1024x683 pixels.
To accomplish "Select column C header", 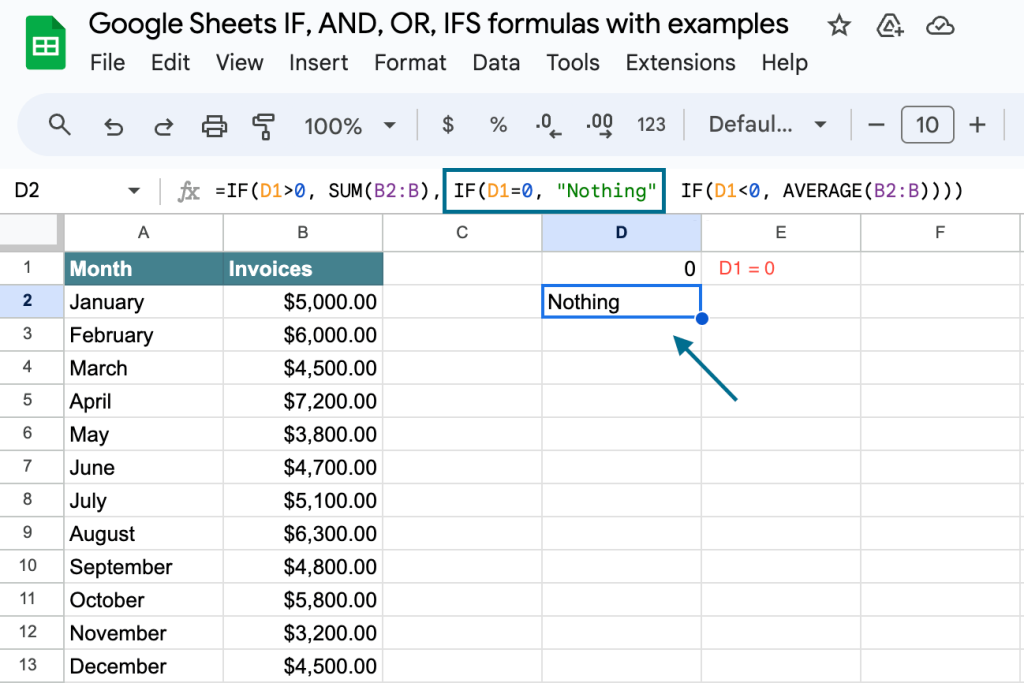I will pos(462,232).
